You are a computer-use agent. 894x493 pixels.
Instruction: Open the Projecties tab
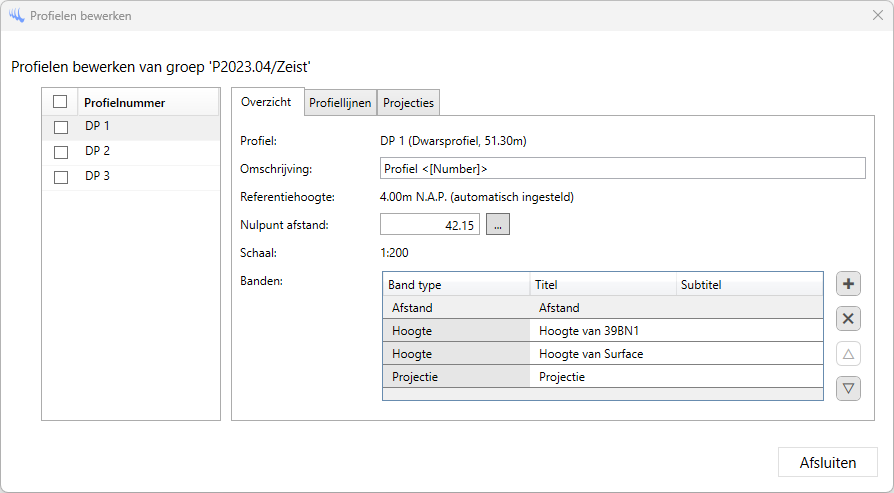(x=409, y=103)
